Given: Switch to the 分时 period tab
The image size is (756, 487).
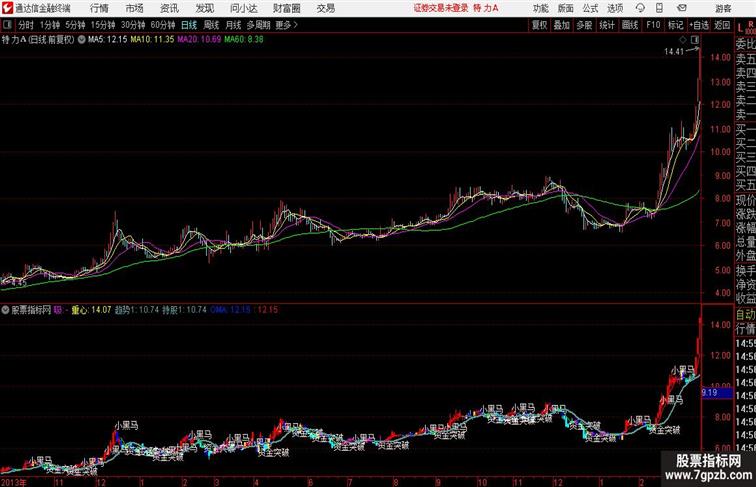Looking at the screenshot, I should tap(26, 25).
